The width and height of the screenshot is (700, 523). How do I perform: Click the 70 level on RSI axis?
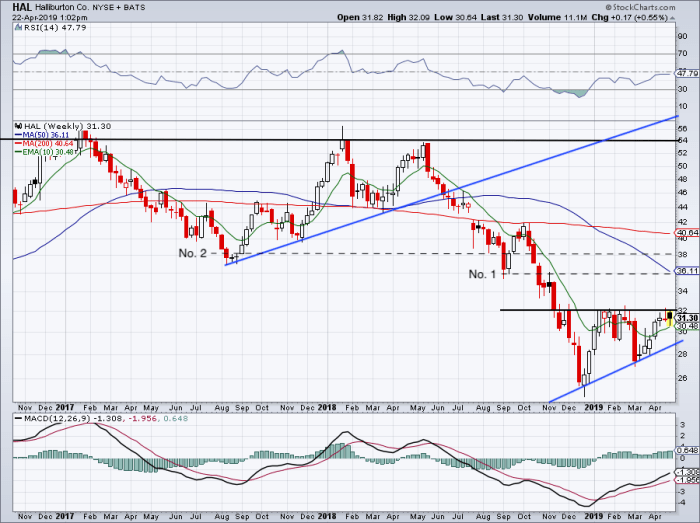tap(683, 54)
